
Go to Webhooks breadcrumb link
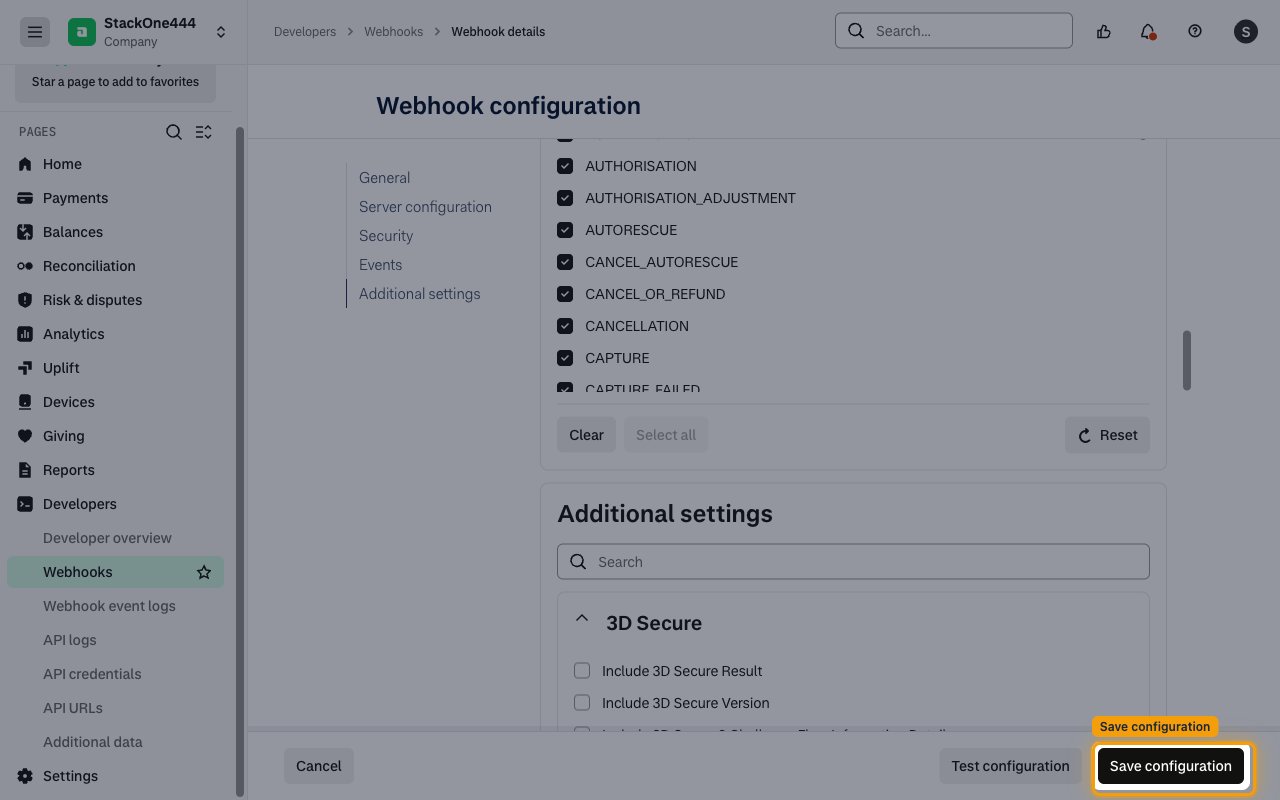click(394, 32)
